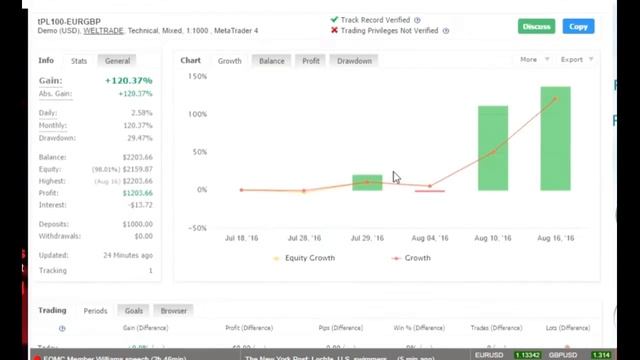640x360 pixels.
Task: Switch to the General tab
Action: coord(117,61)
